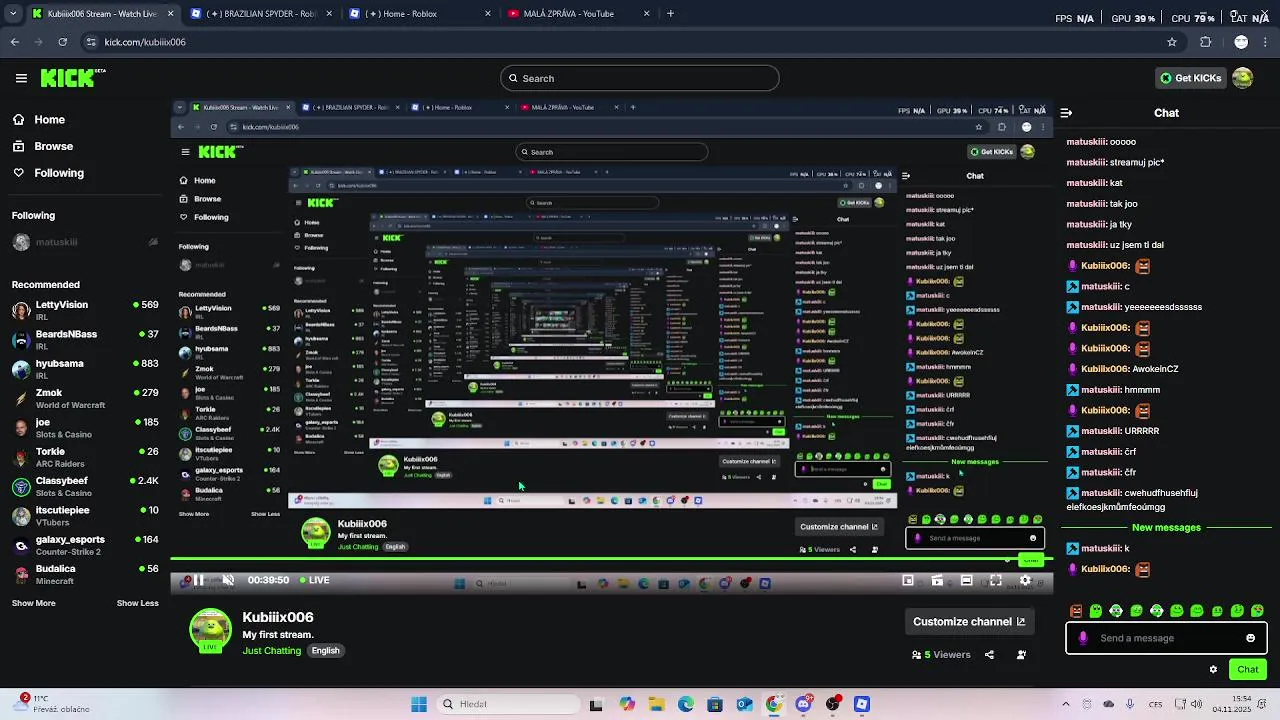Open File Explorer from taskbar
Viewport: 1280px width, 720px height.
click(x=657, y=704)
